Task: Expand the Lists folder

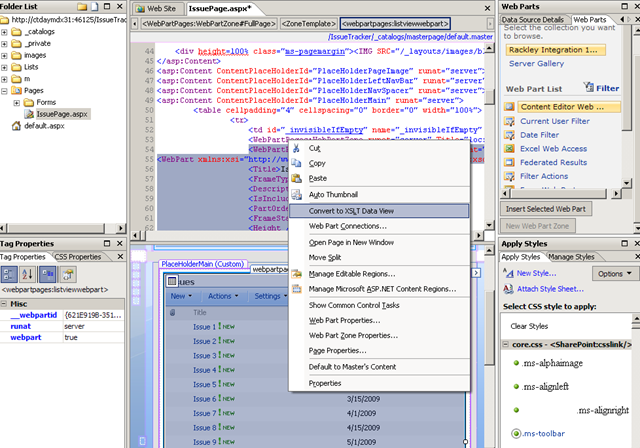Action: click(x=4, y=67)
